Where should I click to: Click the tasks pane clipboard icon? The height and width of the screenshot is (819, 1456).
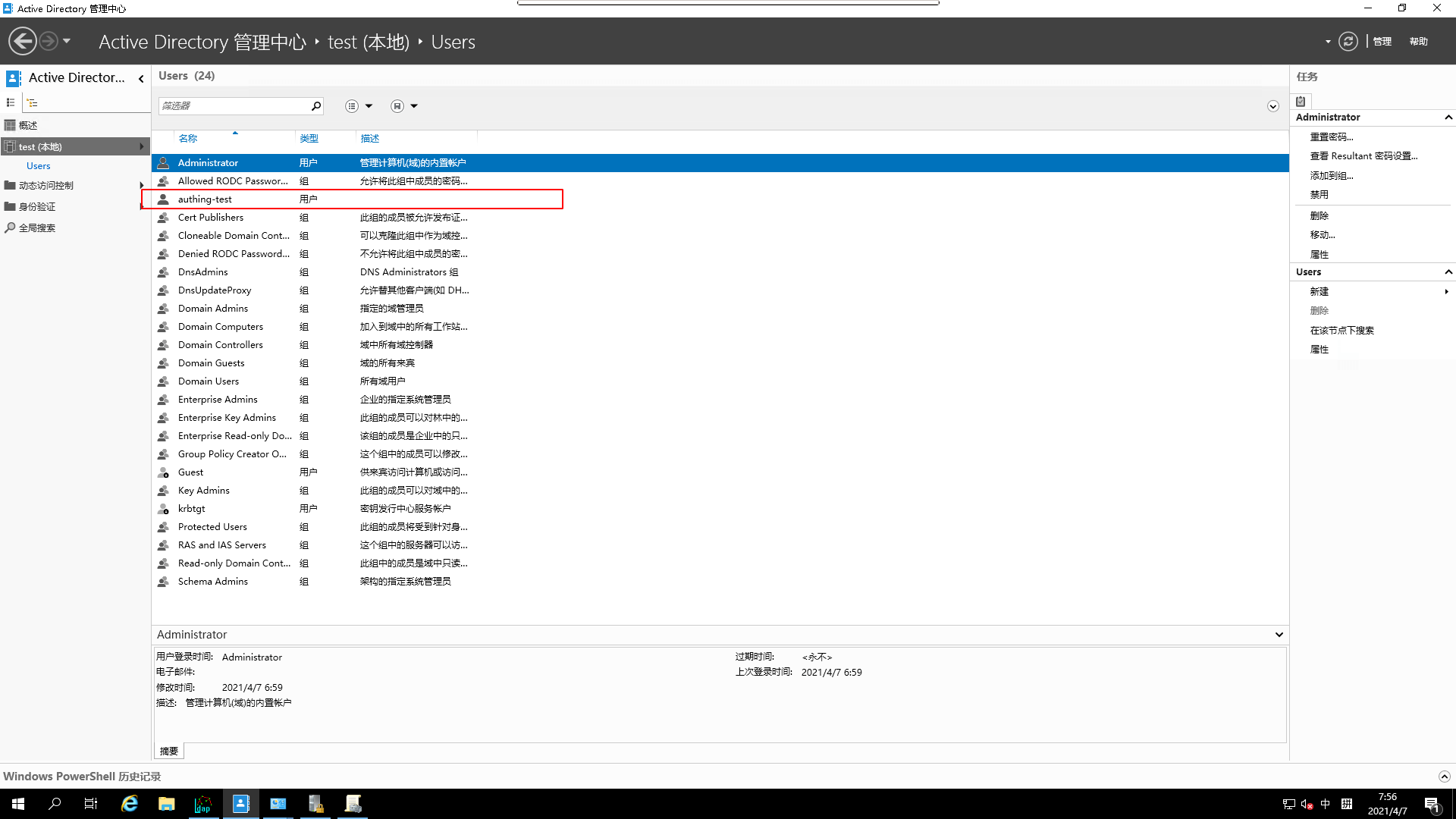tap(1301, 102)
